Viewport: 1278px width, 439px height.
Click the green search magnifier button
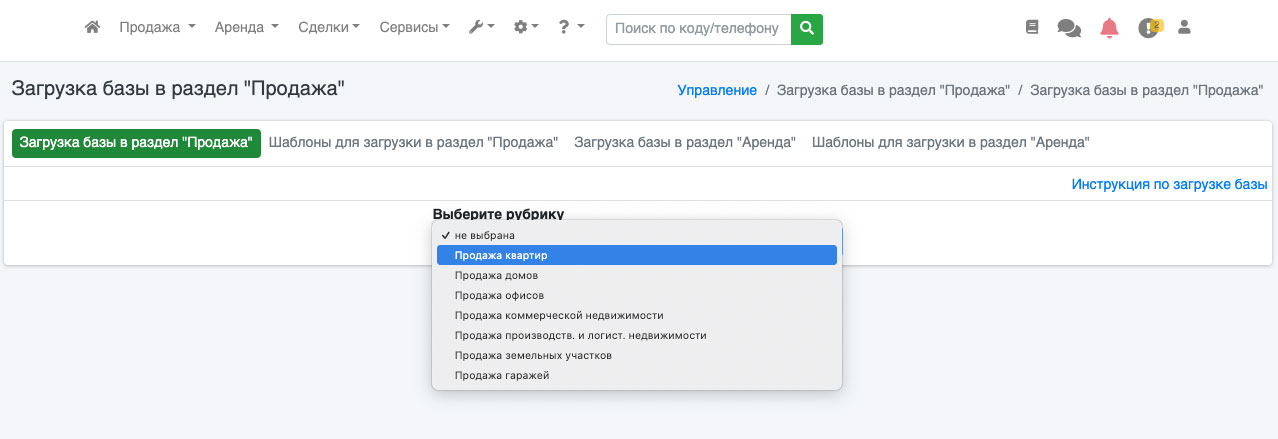806,29
